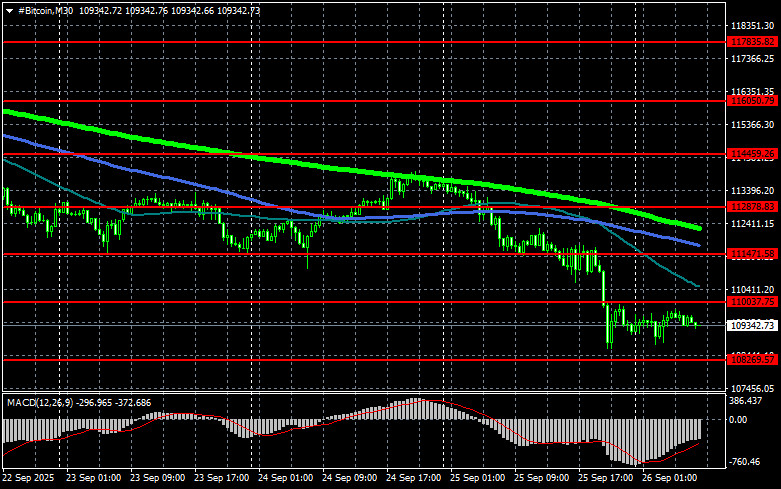Click the 108269.57 red price level label
This screenshot has height=489, width=781.
point(752,360)
